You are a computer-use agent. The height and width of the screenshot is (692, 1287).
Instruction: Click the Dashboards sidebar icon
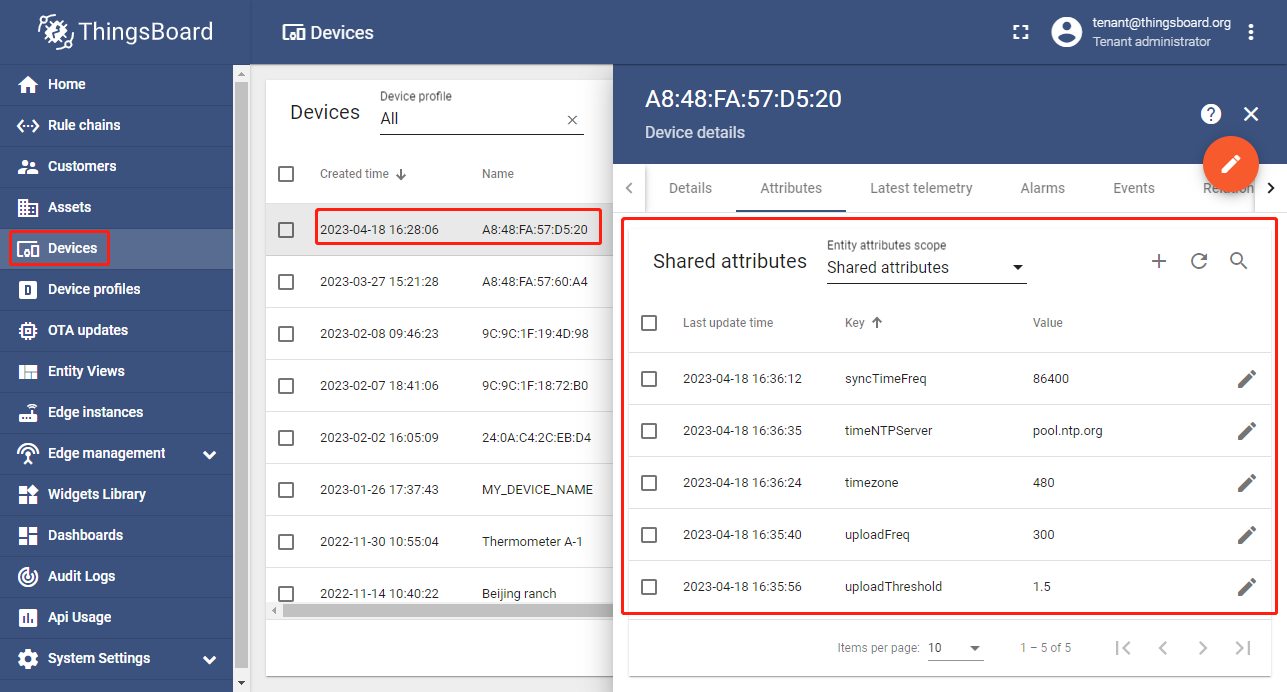point(28,535)
